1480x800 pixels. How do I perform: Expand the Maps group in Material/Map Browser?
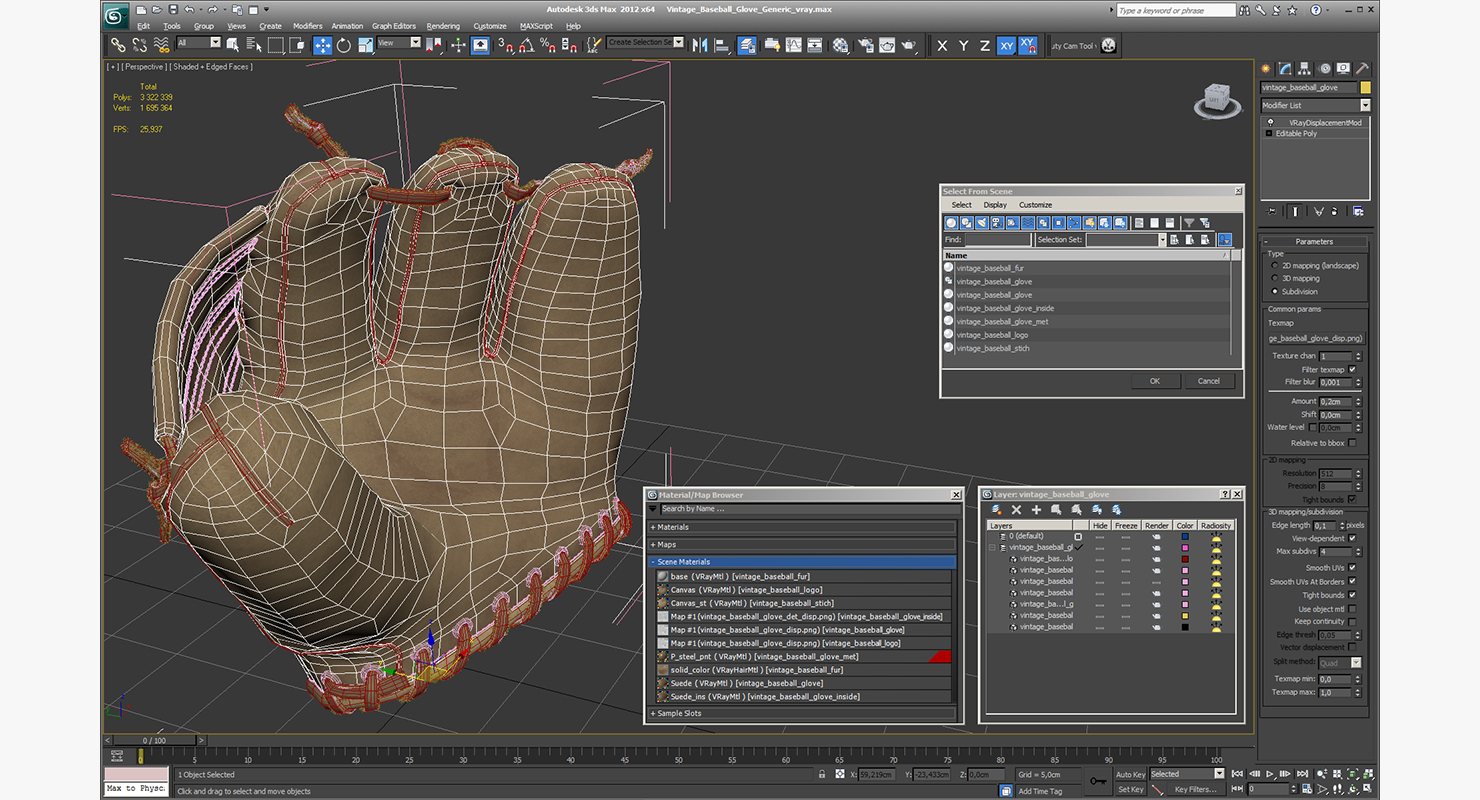point(801,545)
